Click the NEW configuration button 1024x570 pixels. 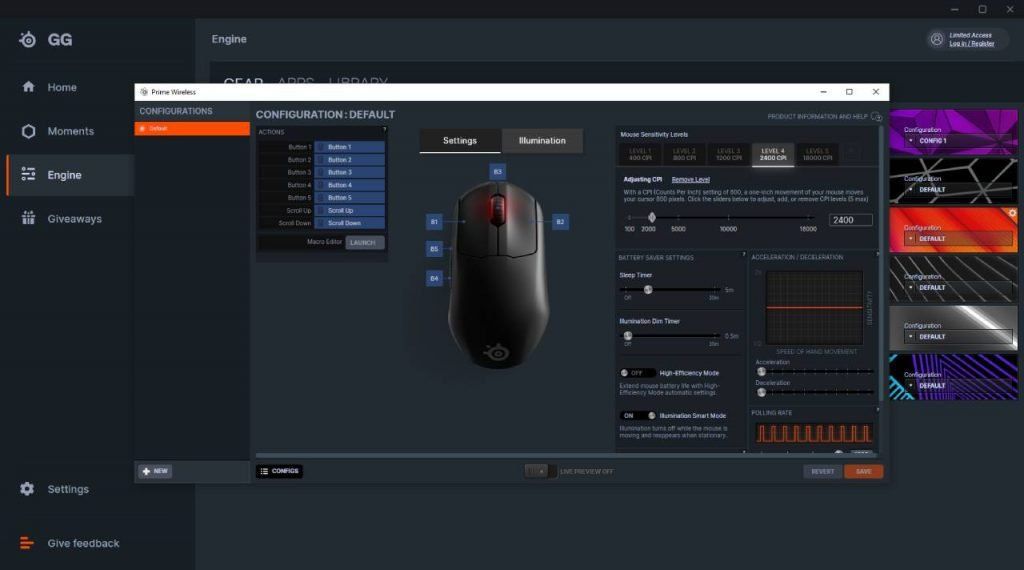(155, 471)
